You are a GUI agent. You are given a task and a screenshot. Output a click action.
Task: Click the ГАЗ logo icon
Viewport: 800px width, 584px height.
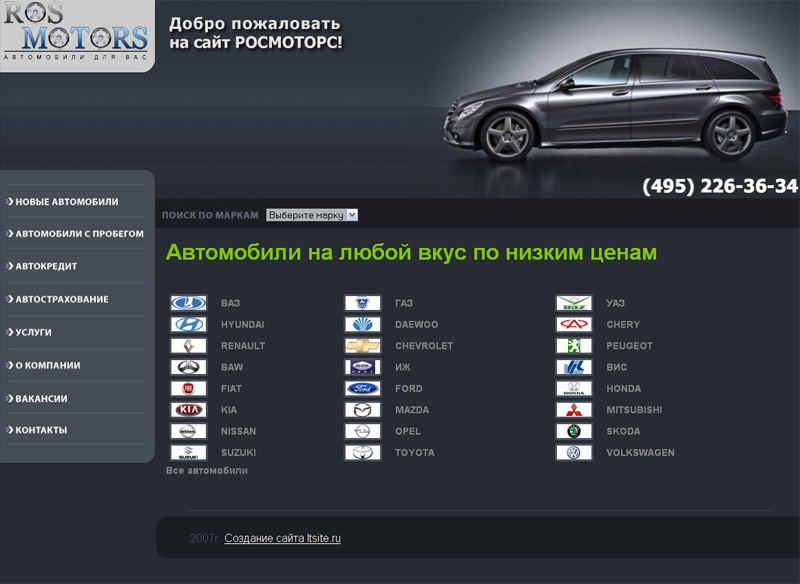(363, 303)
